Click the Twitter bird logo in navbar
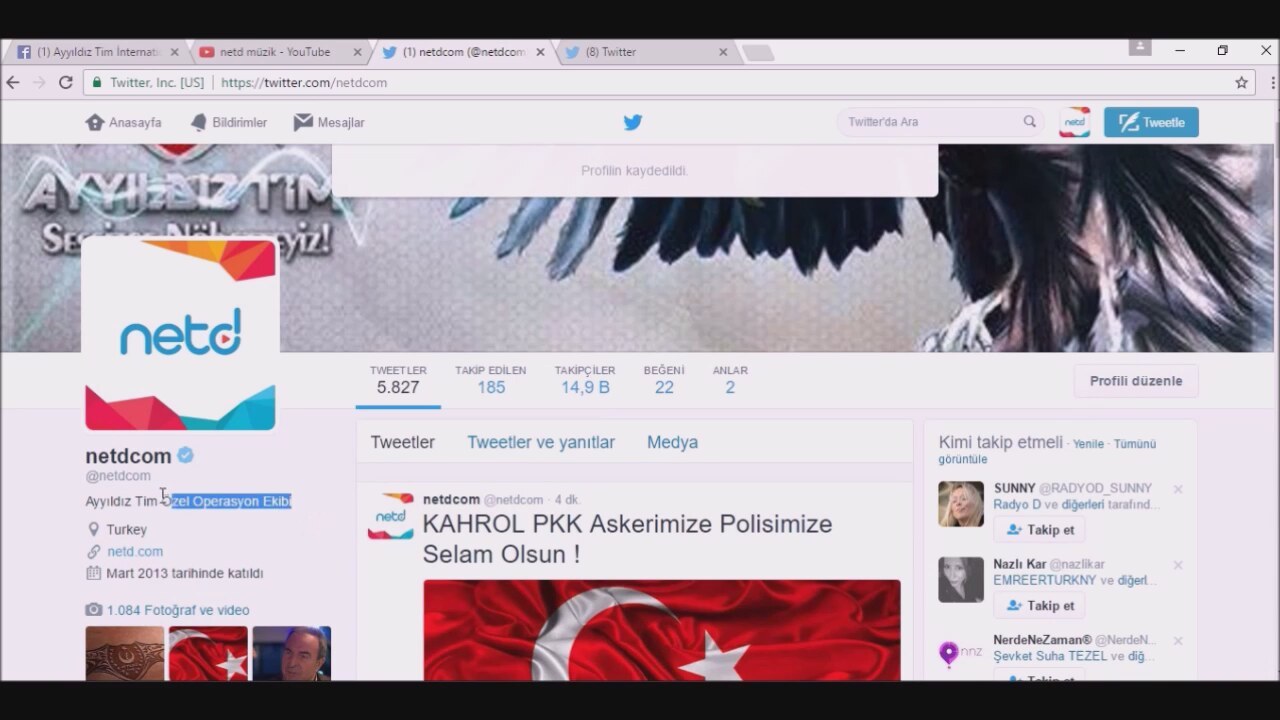Viewport: 1280px width, 720px height. [x=633, y=122]
